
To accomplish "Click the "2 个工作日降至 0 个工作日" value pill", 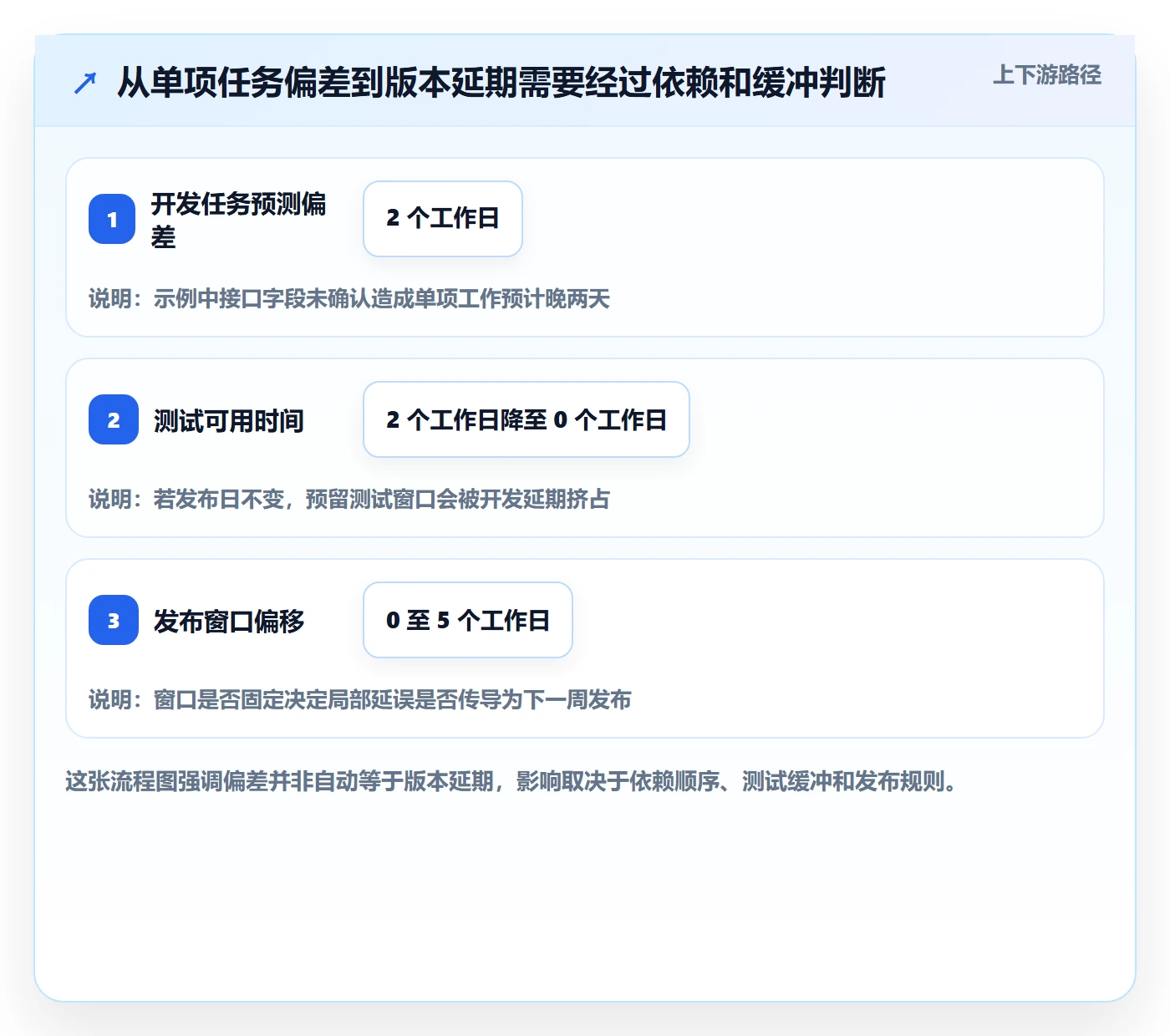I will pyautogui.click(x=526, y=419).
